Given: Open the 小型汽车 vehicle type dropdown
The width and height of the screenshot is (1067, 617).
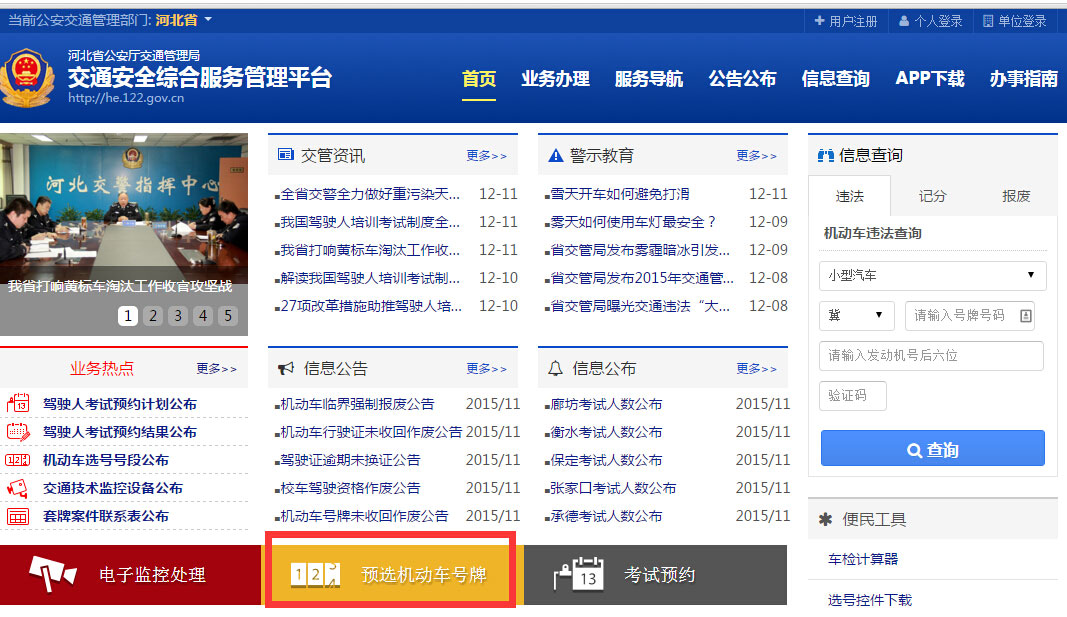Looking at the screenshot, I should point(932,276).
